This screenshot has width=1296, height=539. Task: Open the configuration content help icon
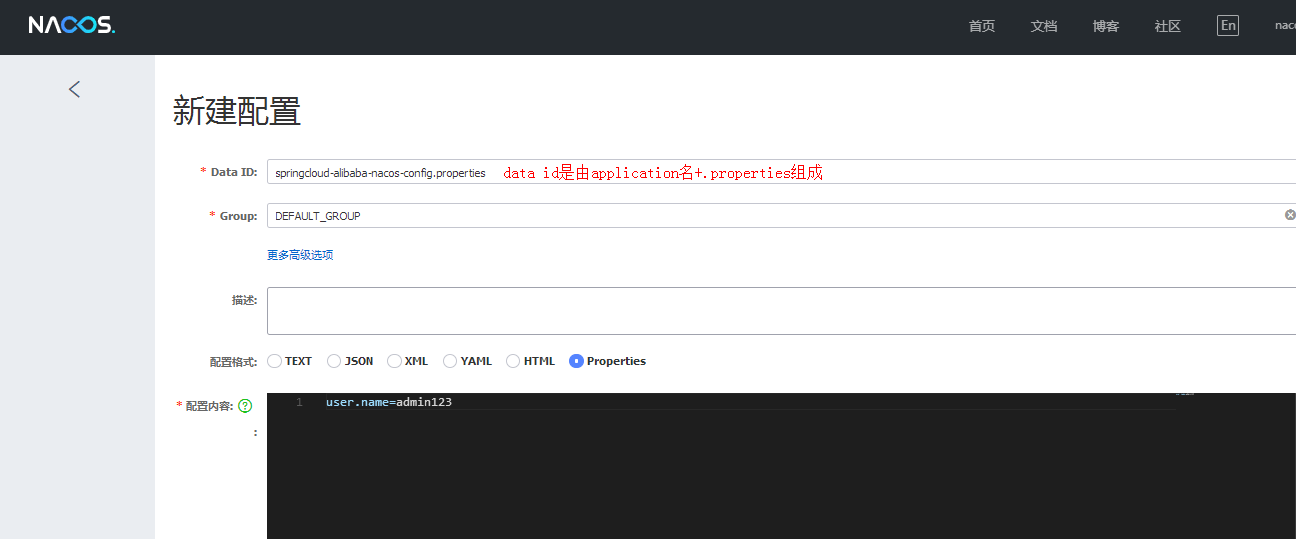245,406
